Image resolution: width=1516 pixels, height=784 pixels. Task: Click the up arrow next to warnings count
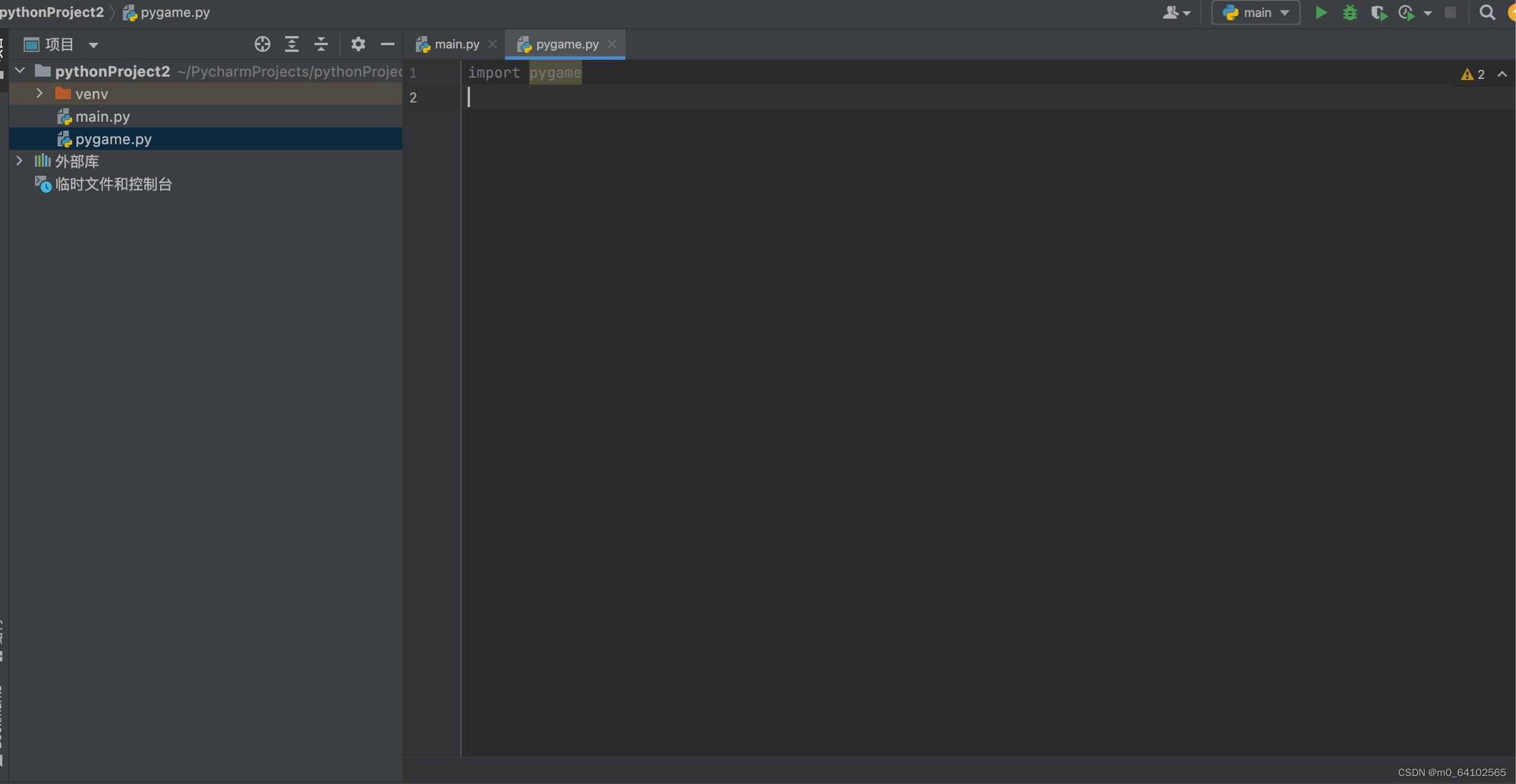(1502, 75)
